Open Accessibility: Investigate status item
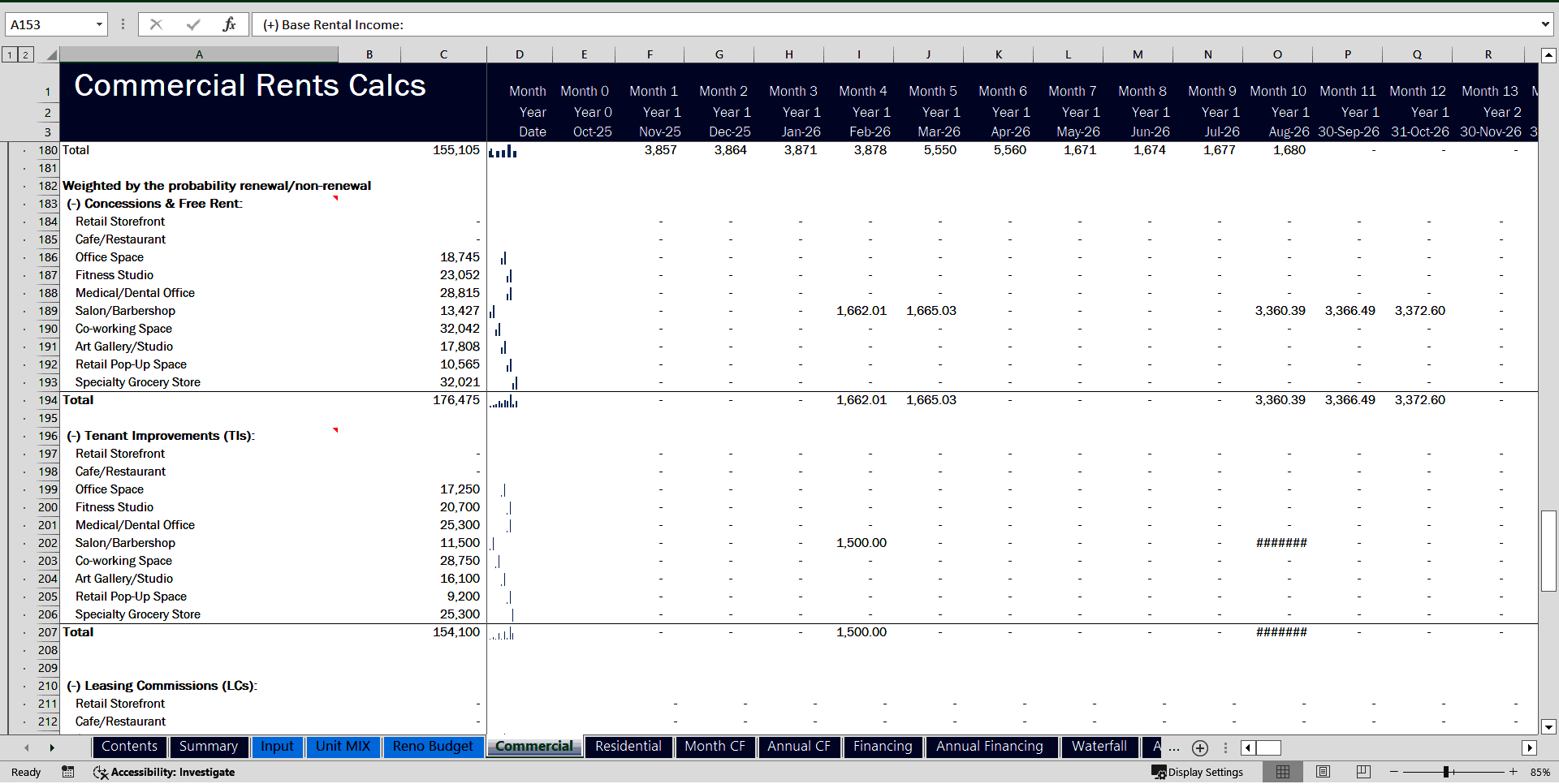 [x=164, y=772]
